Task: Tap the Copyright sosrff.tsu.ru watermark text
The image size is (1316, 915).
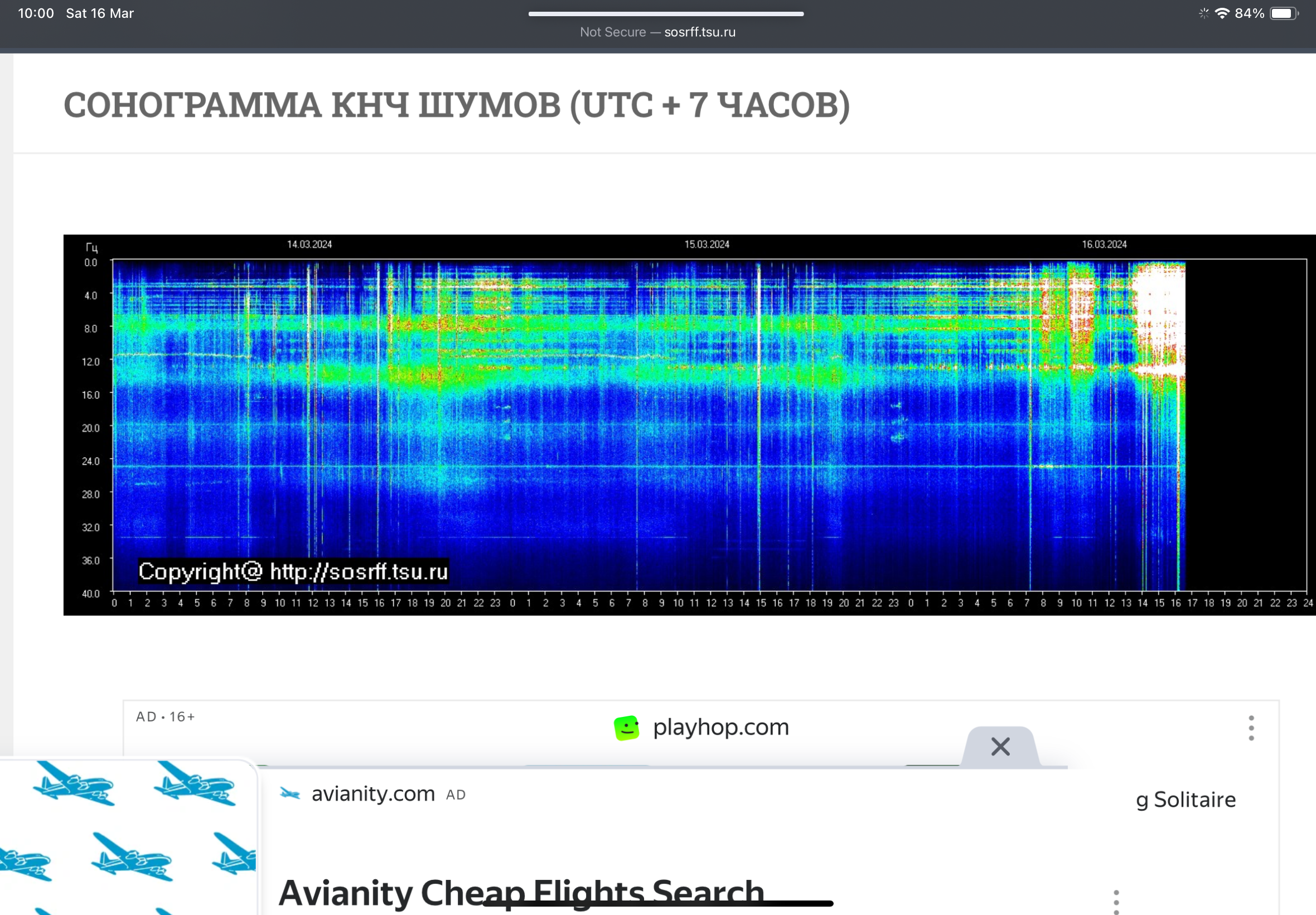Action: coord(293,571)
